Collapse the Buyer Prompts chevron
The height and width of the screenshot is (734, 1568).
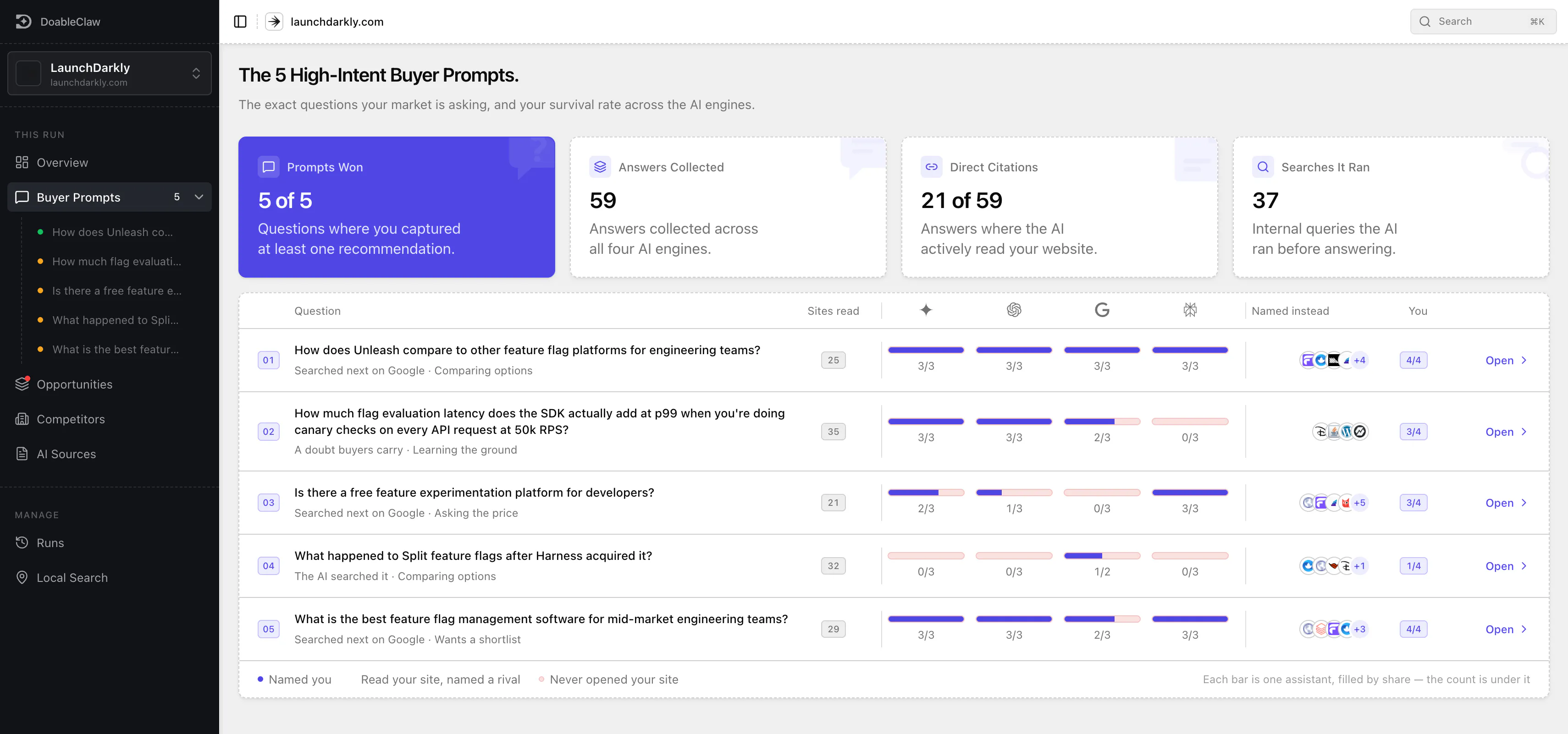coord(199,197)
